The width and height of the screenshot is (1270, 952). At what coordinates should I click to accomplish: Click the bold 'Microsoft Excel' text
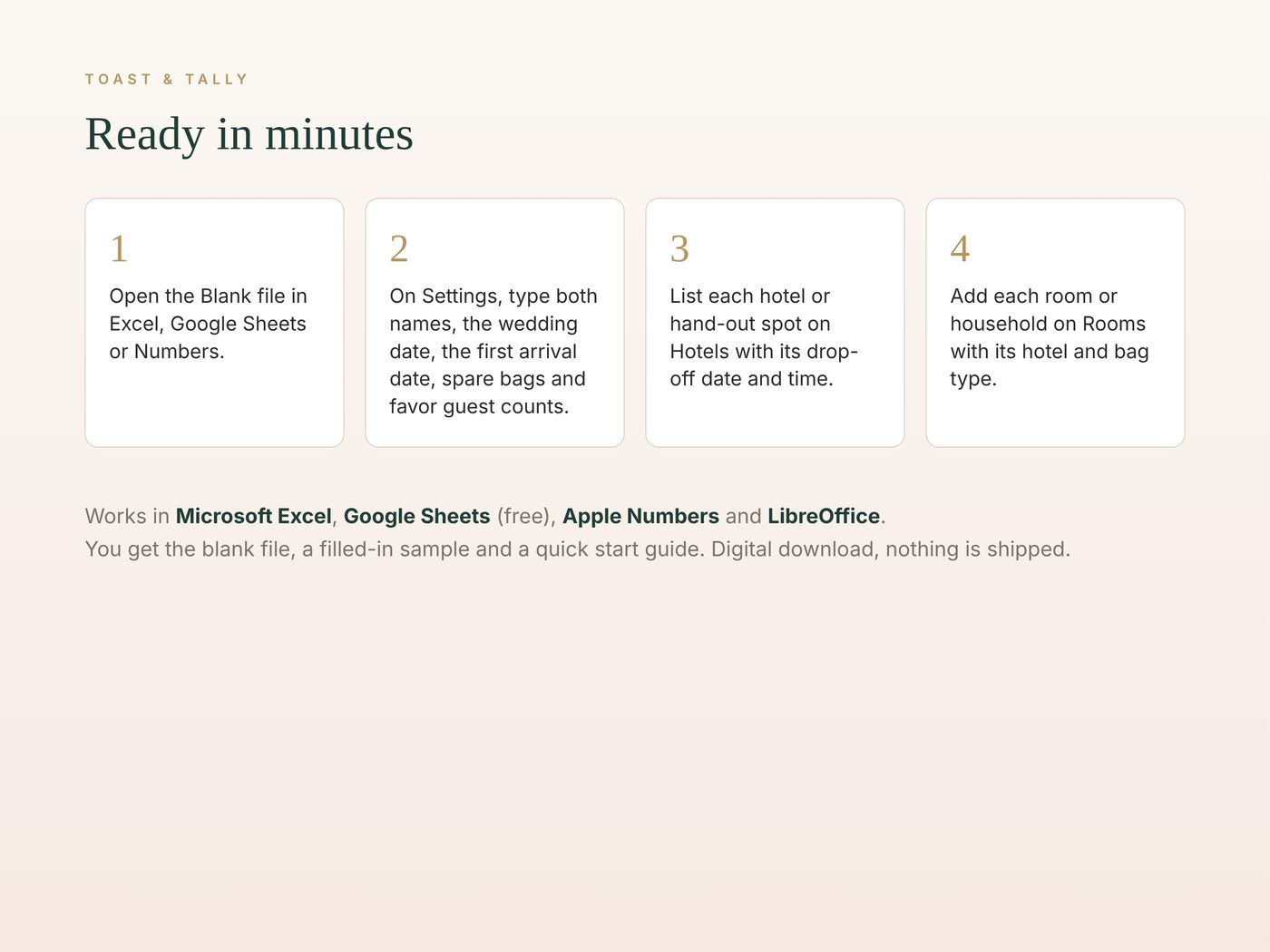click(254, 516)
